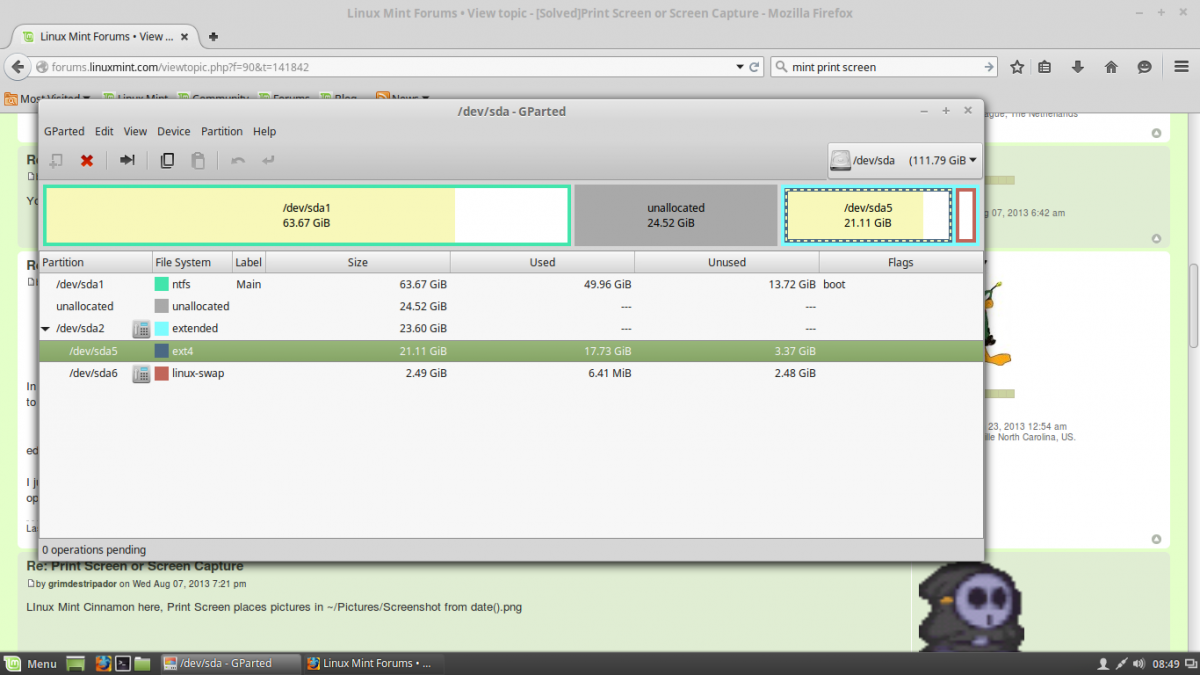Open the /dev/sda device selector dropdown
Screen dimensions: 1200x675
point(904,160)
